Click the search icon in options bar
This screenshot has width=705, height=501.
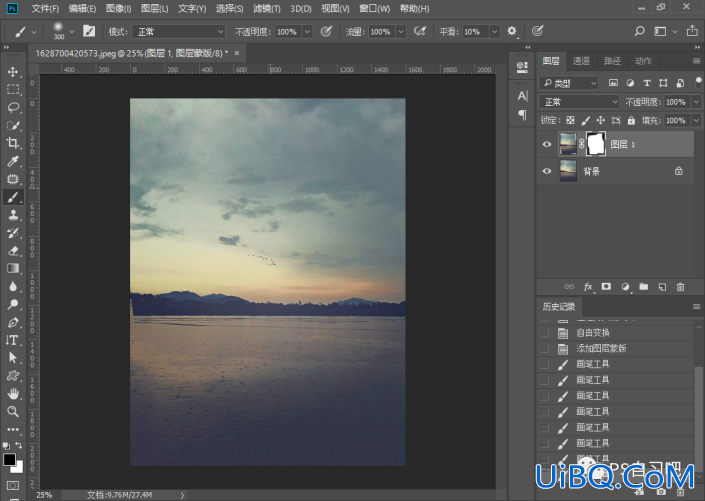(x=639, y=31)
